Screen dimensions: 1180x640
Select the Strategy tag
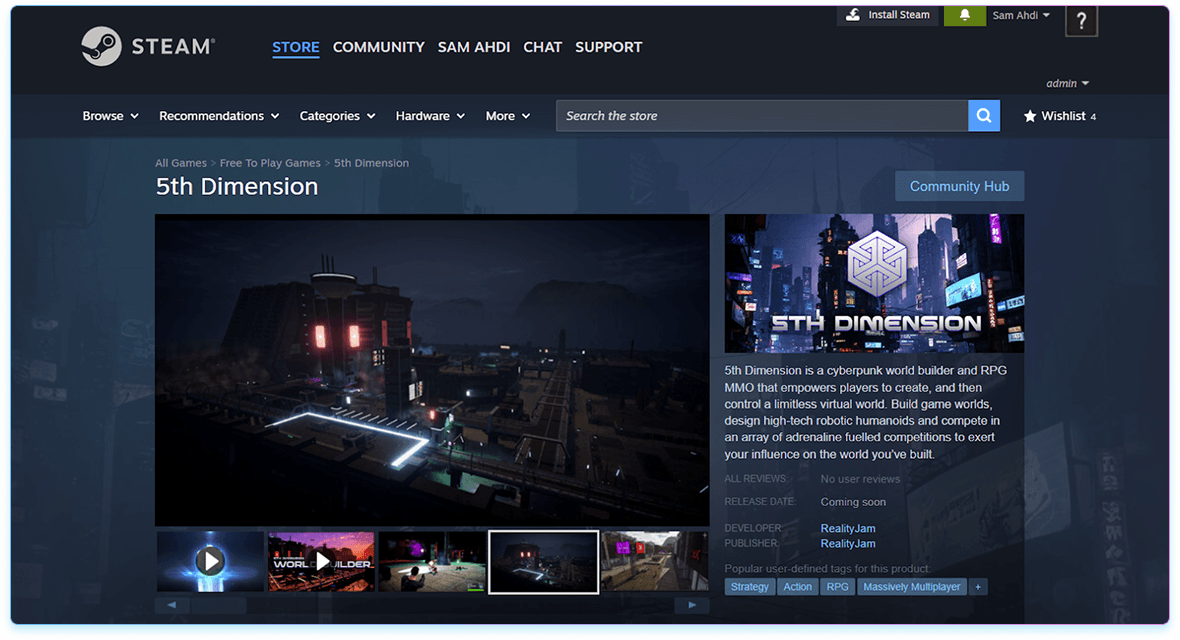click(750, 587)
